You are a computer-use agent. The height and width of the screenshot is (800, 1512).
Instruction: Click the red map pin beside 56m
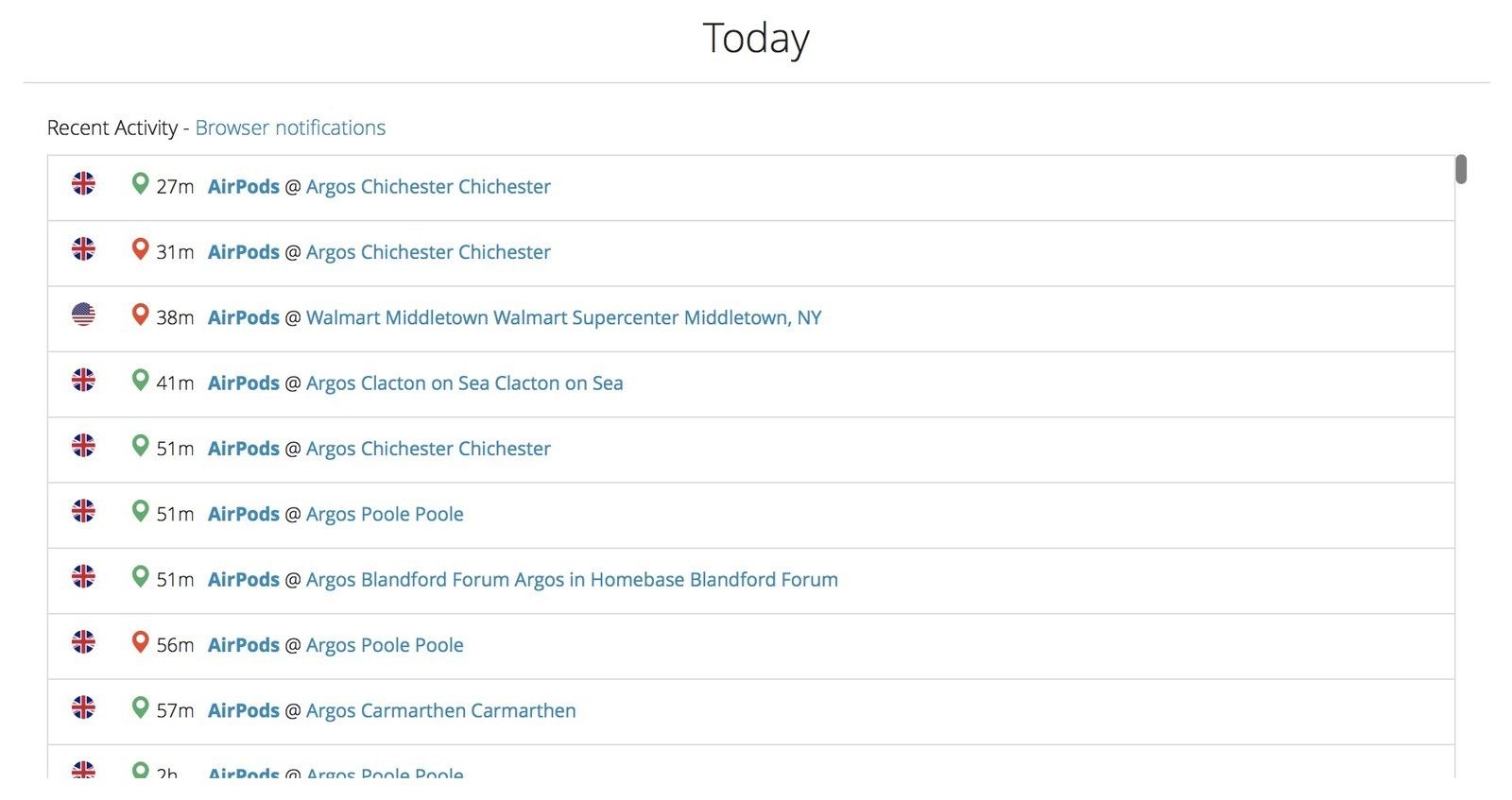140,642
